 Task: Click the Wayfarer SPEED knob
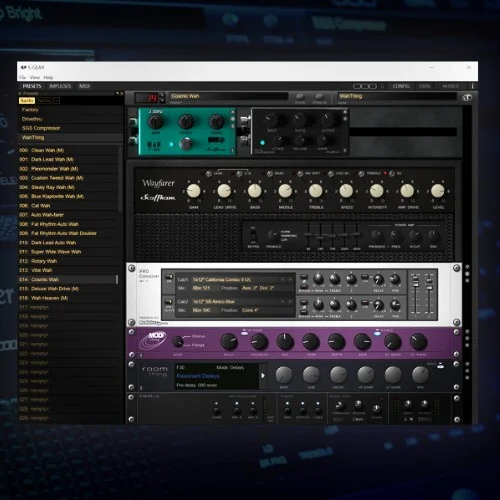click(x=346, y=191)
